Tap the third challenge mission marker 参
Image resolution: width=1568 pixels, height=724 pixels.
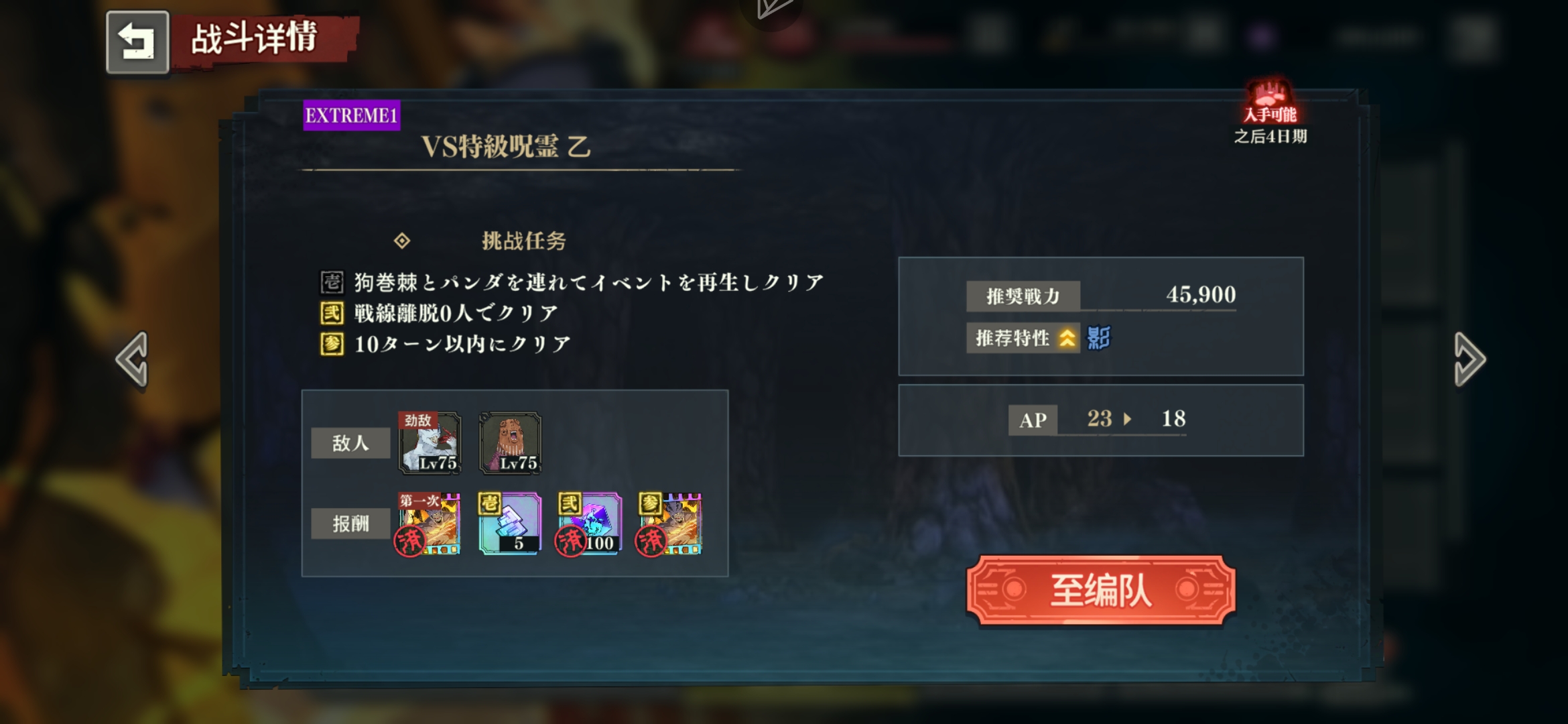[332, 344]
